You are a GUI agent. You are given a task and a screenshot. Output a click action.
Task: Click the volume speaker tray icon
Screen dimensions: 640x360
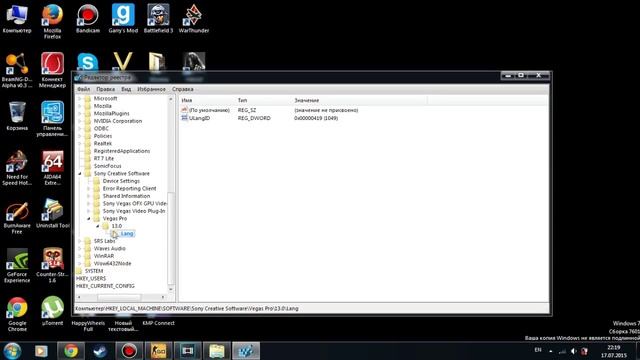(573, 351)
